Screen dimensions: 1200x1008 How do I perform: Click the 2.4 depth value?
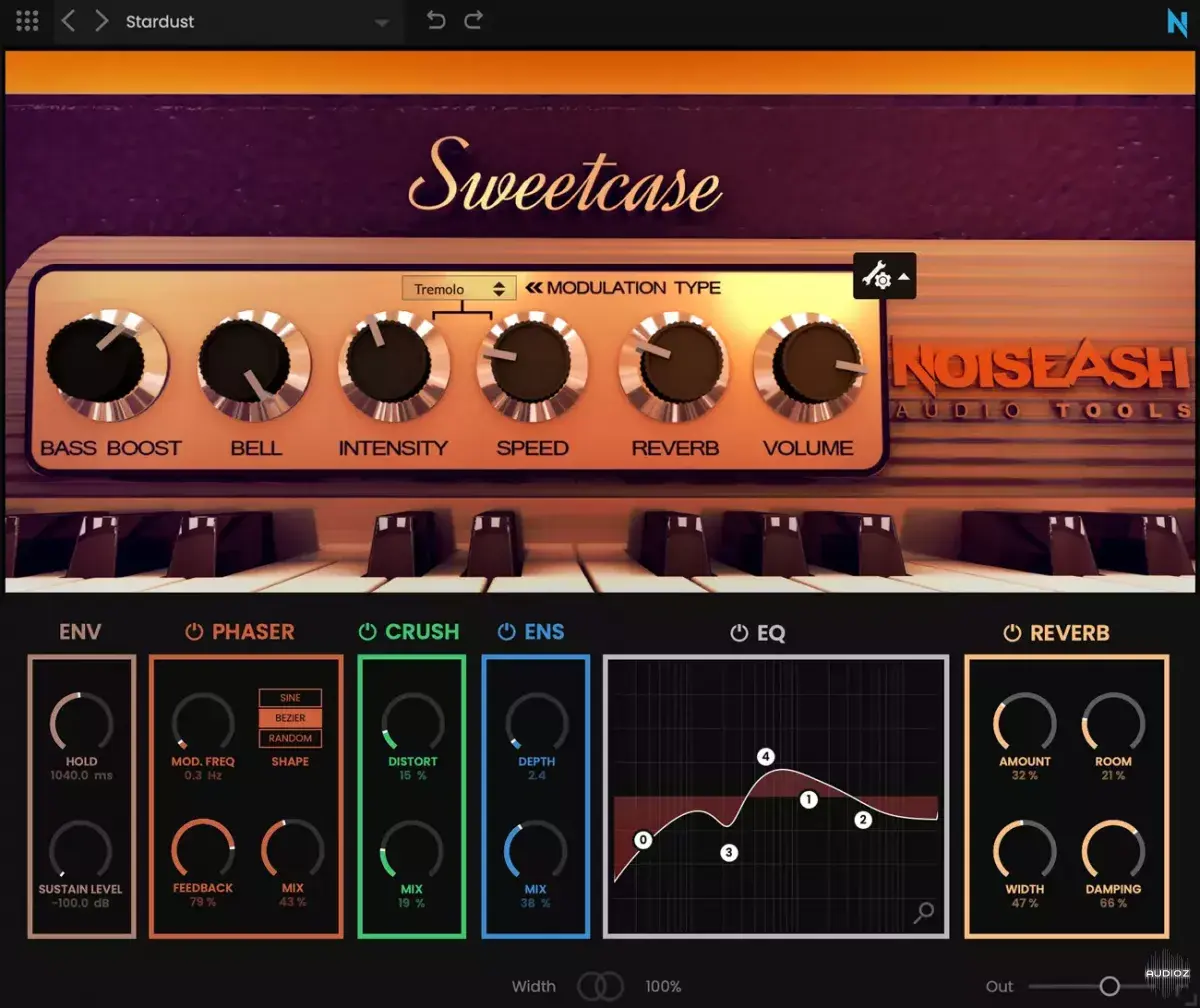coord(536,775)
